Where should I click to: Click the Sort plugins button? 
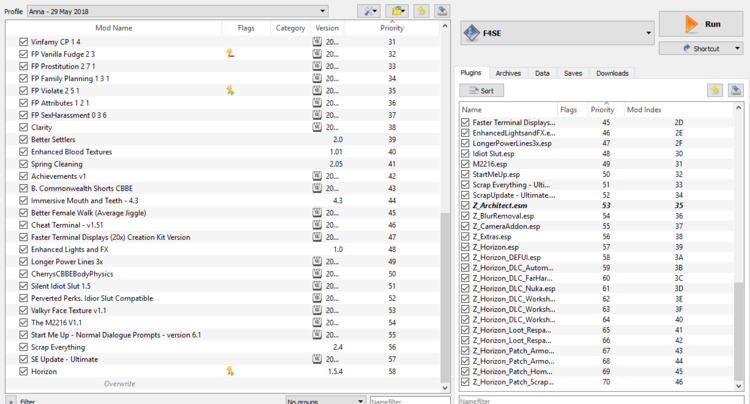tap(482, 90)
